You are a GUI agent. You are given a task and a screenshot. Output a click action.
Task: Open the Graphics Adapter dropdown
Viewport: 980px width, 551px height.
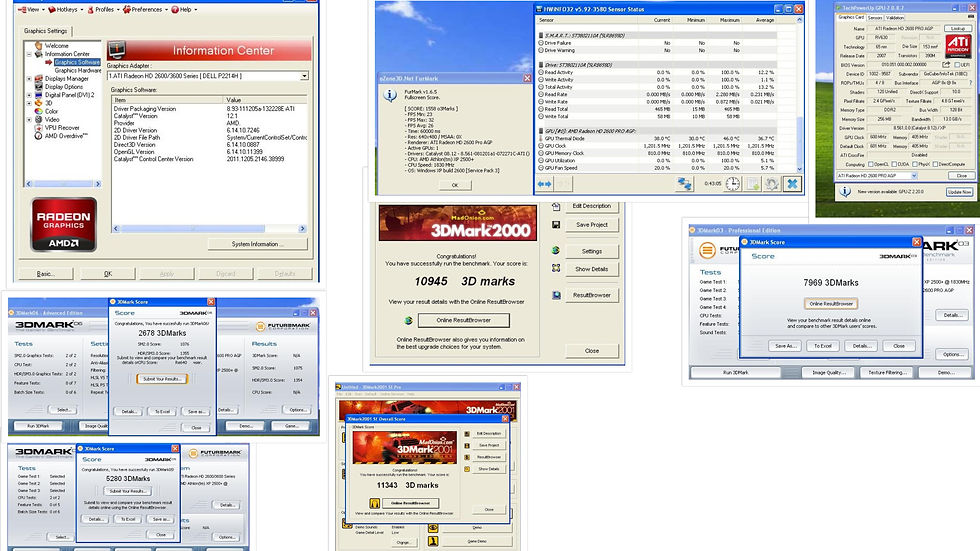point(304,76)
